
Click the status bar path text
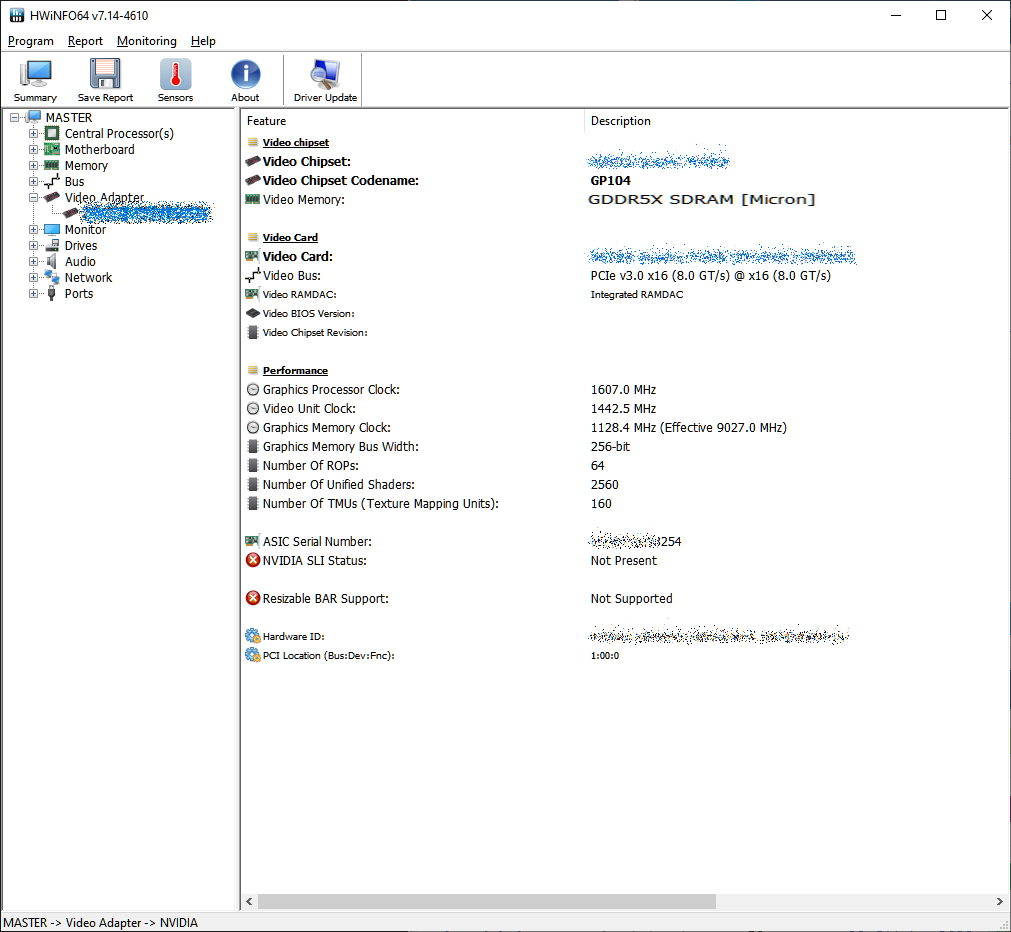click(x=101, y=922)
